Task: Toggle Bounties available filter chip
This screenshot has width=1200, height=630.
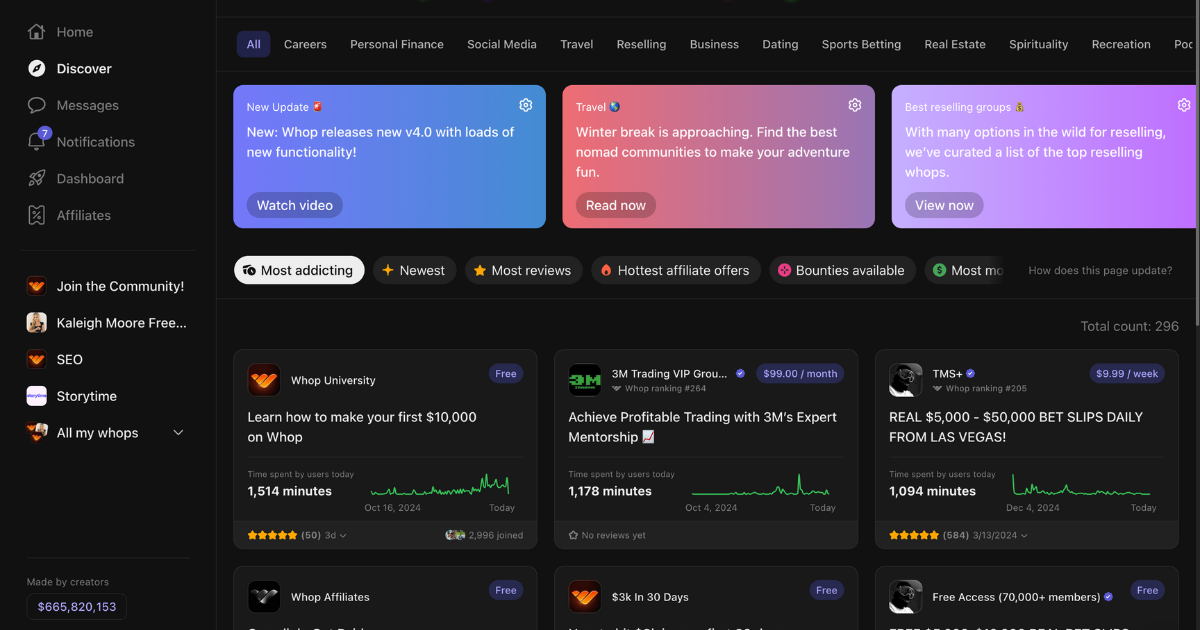Action: (842, 270)
